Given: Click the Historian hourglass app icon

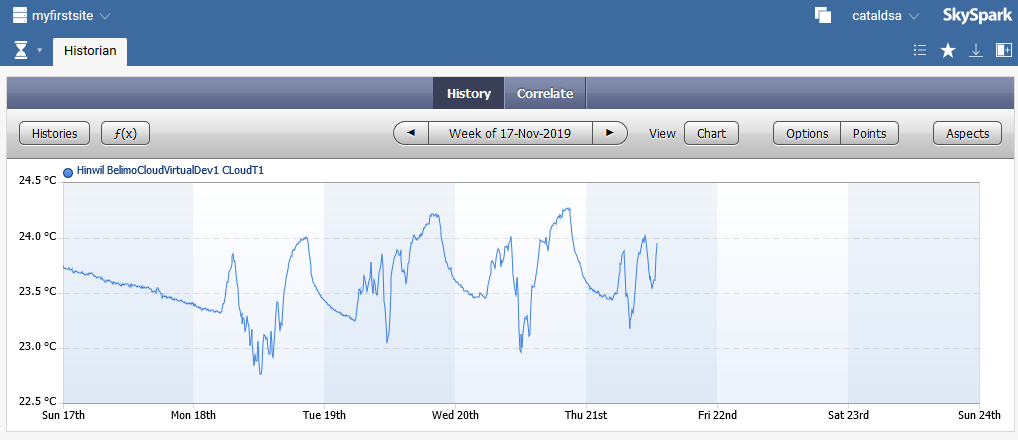Looking at the screenshot, I should coord(21,50).
